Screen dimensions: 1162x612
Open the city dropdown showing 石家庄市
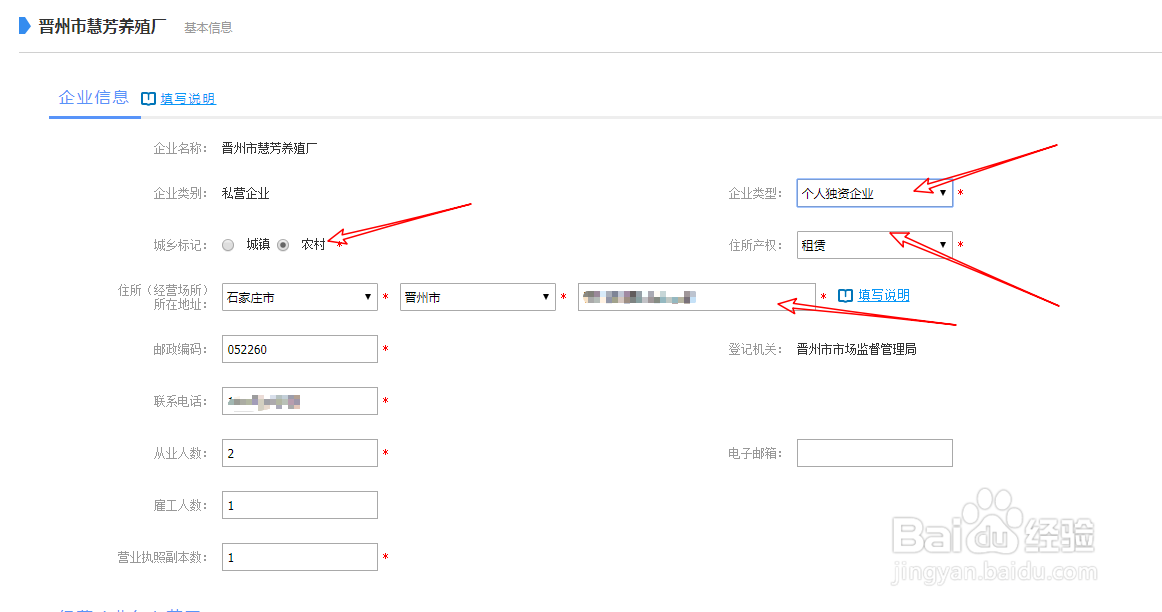[299, 297]
